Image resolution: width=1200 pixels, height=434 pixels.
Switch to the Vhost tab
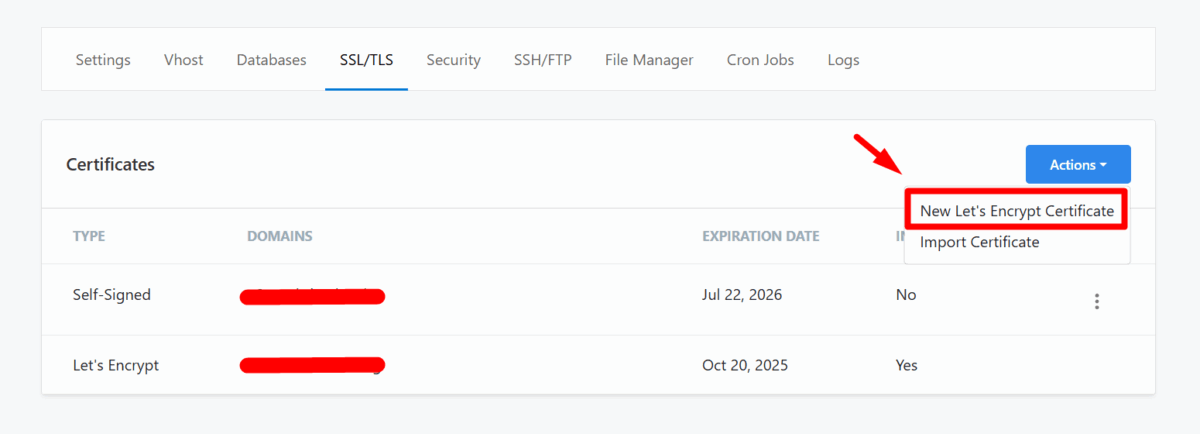184,60
